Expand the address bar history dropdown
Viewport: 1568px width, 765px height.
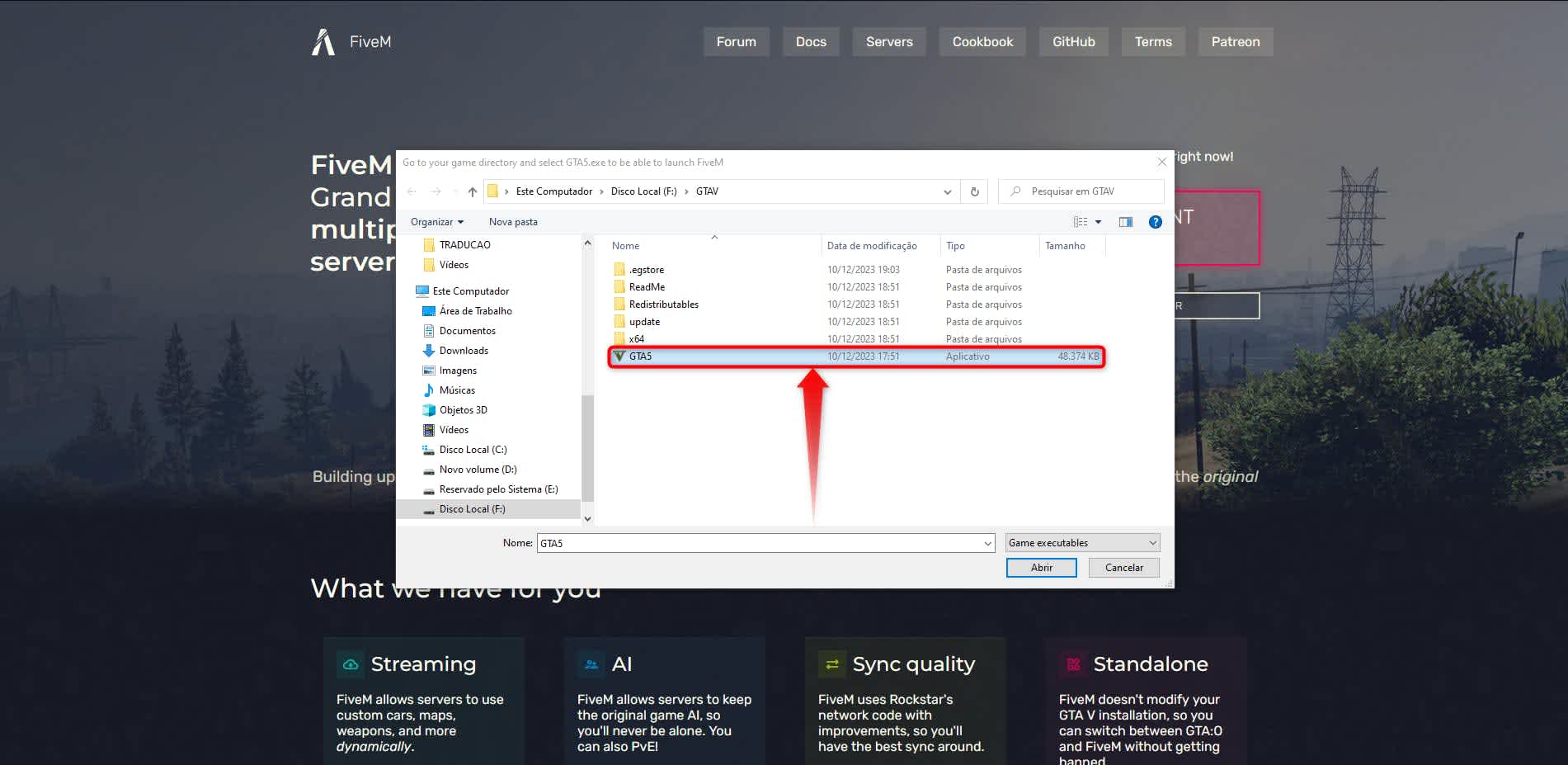pos(947,191)
